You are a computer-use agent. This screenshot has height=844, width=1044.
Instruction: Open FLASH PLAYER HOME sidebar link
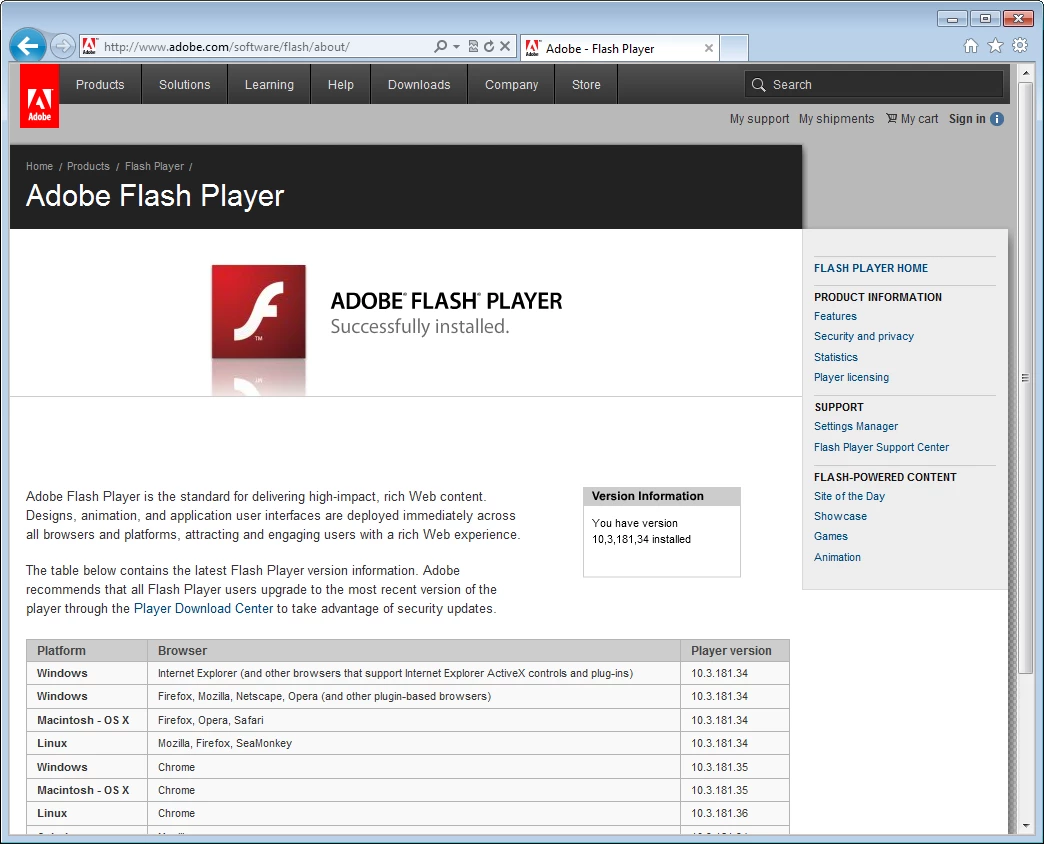[x=871, y=268]
